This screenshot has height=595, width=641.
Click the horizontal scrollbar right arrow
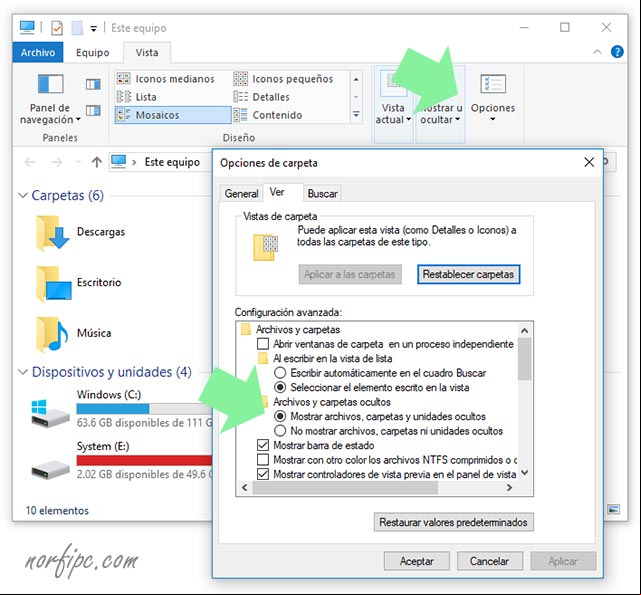pyautogui.click(x=509, y=487)
